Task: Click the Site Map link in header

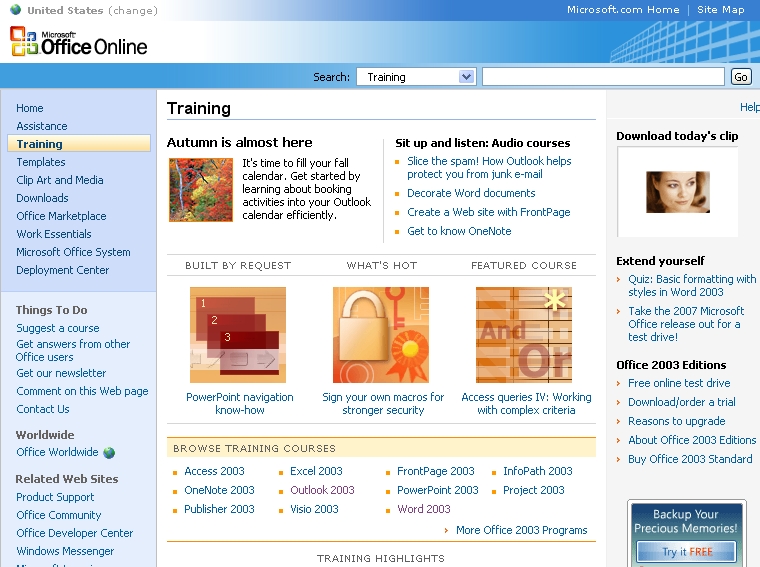Action: (x=720, y=10)
